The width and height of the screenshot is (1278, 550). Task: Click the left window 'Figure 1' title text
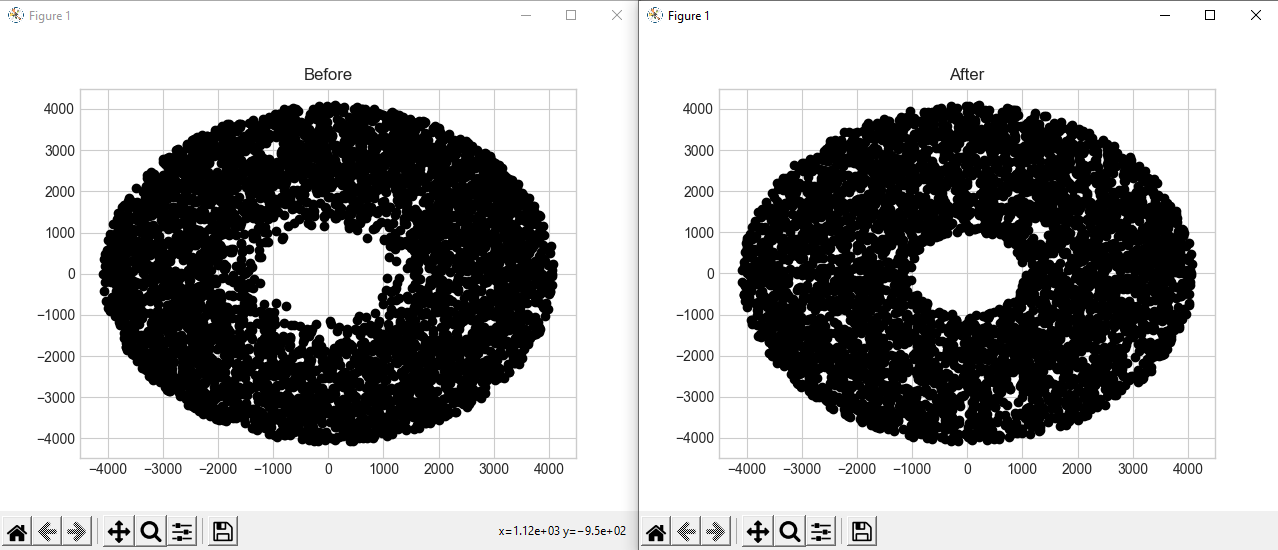point(50,16)
